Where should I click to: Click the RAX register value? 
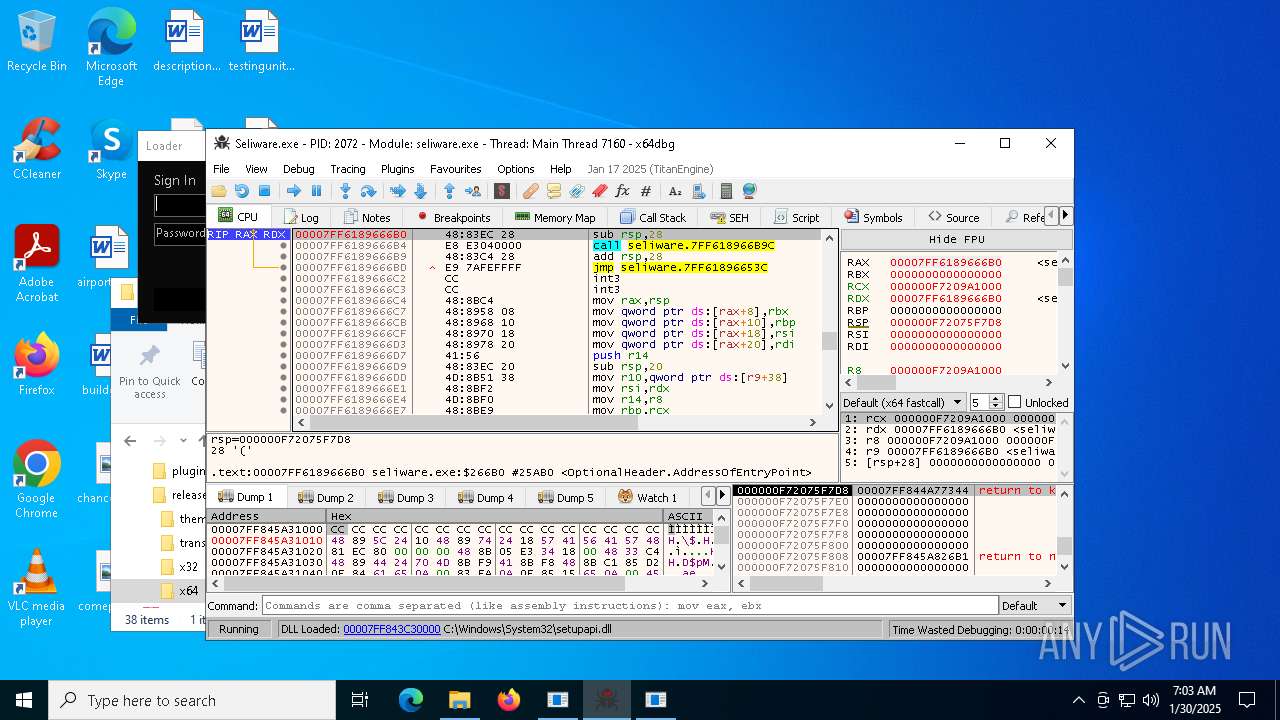(945, 262)
